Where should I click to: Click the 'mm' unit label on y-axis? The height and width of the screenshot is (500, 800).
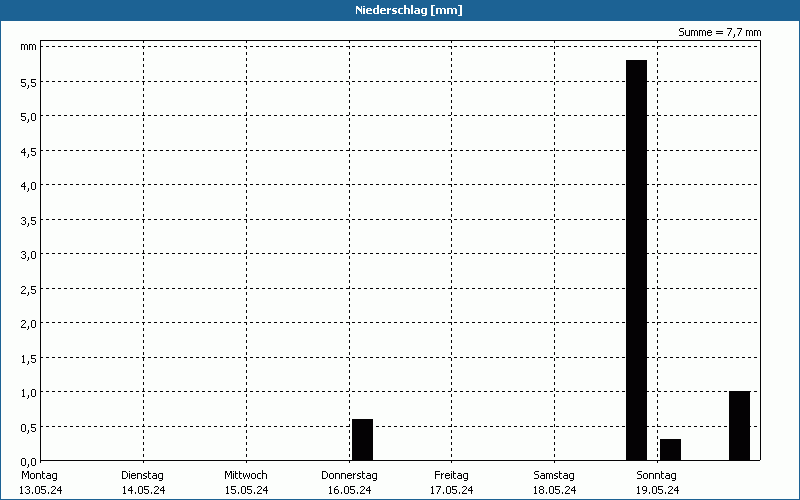click(29, 47)
